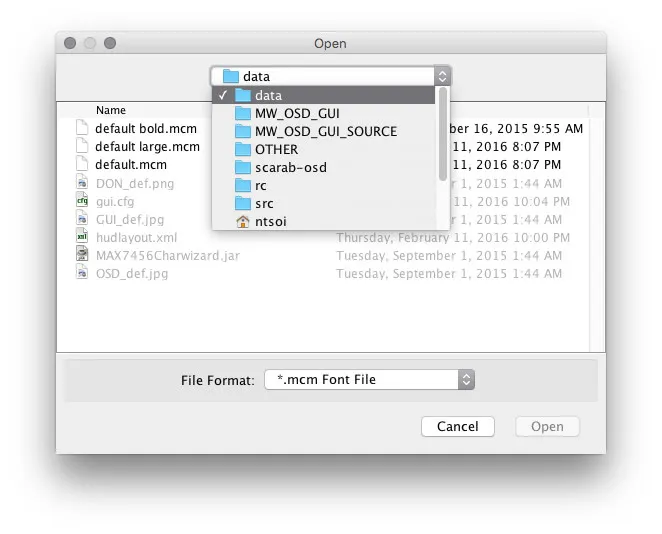
Task: Click the default.mcm file icon
Action: point(82,164)
